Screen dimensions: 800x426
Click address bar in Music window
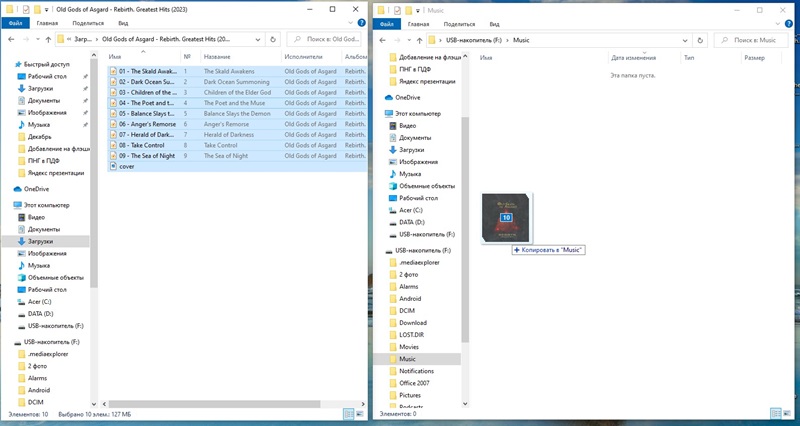click(558, 40)
